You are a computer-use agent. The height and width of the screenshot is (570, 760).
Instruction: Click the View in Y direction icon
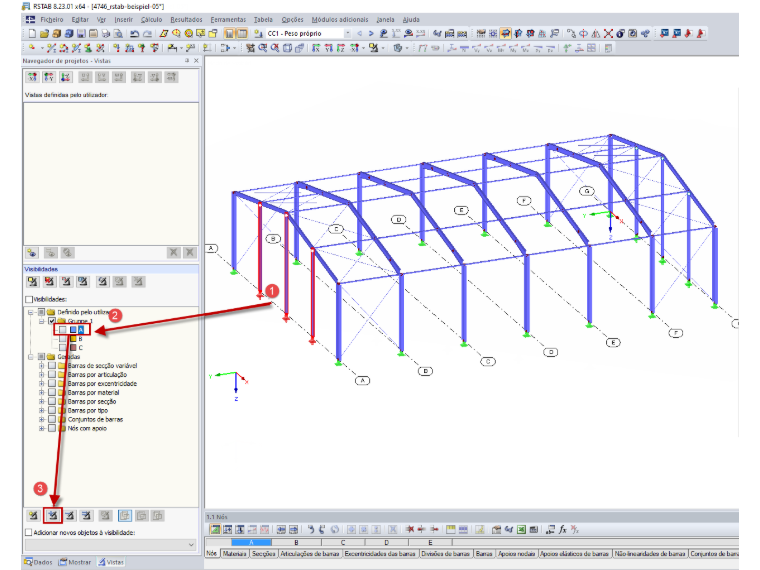[x=329, y=48]
